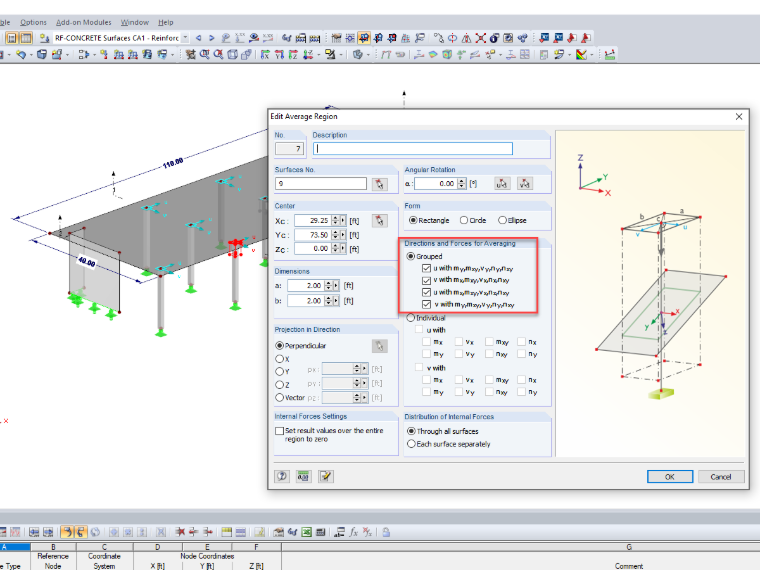This screenshot has height=570, width=760.
Task: Open the RF-CONCRETE Surfaces CA1 dropdown
Action: pyautogui.click(x=185, y=38)
